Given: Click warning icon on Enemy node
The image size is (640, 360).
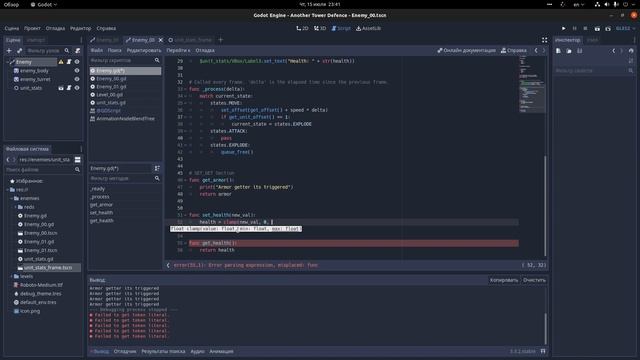Looking at the screenshot, I should tap(61, 62).
